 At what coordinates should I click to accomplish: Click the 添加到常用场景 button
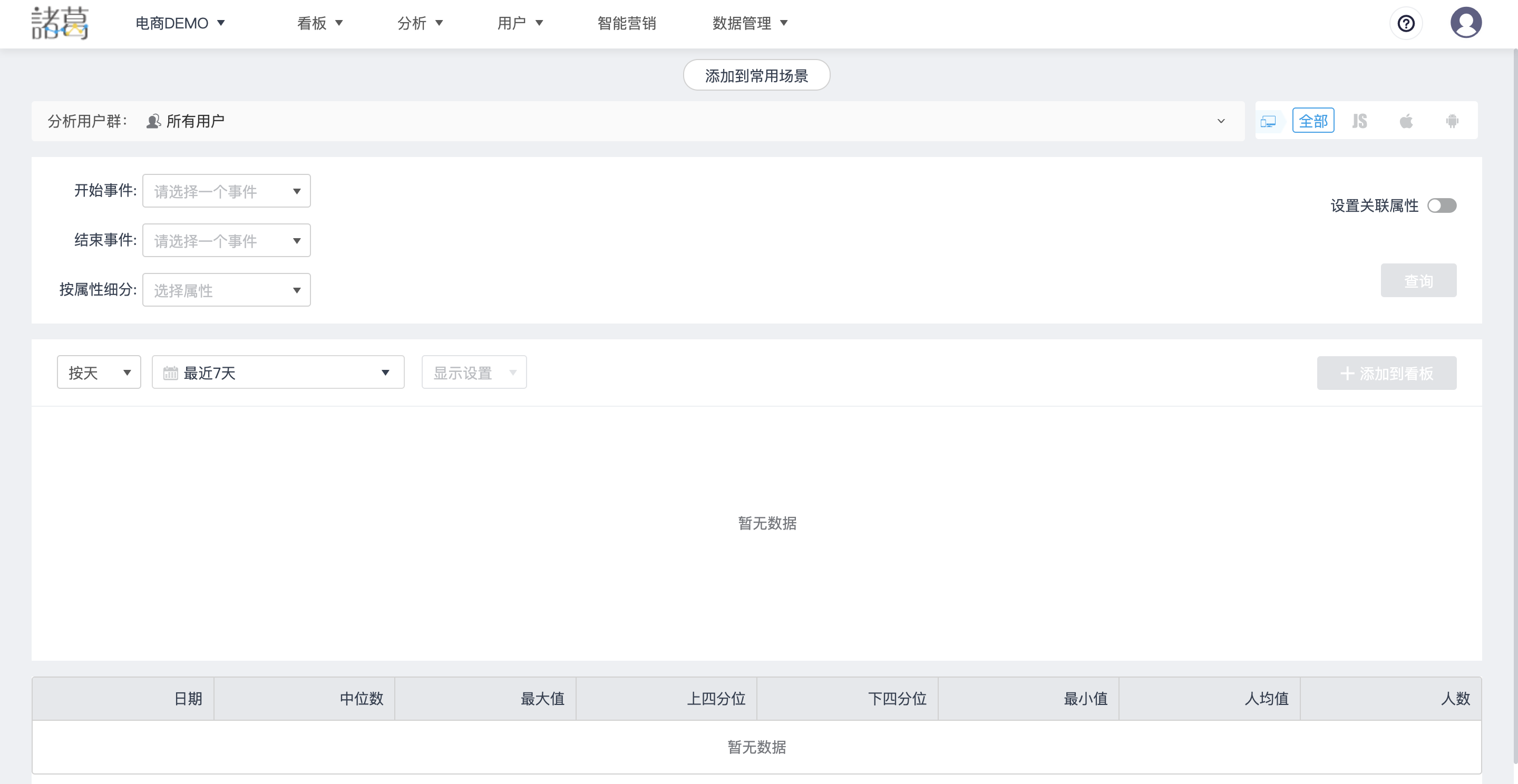coord(757,75)
